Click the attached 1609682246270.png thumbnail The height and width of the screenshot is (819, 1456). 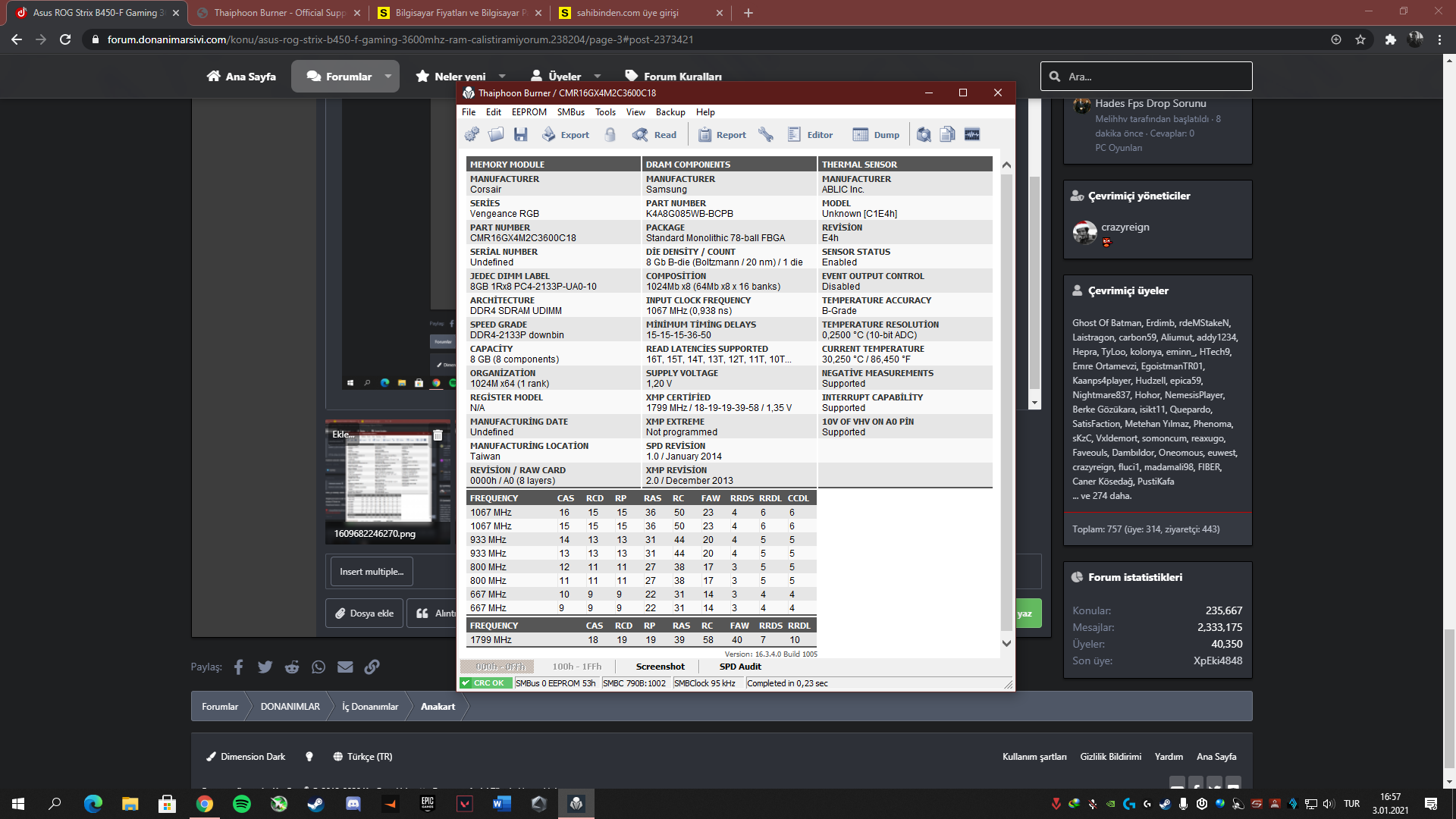tap(388, 482)
